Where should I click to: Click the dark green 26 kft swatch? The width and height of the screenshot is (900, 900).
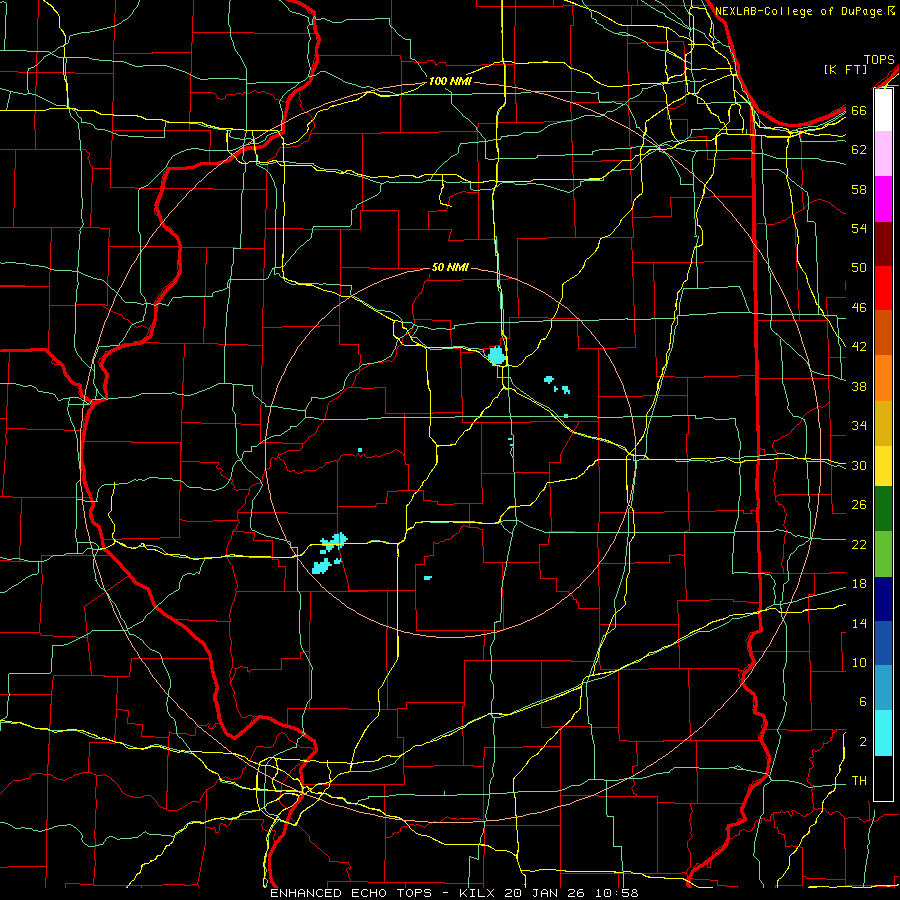coord(883,509)
